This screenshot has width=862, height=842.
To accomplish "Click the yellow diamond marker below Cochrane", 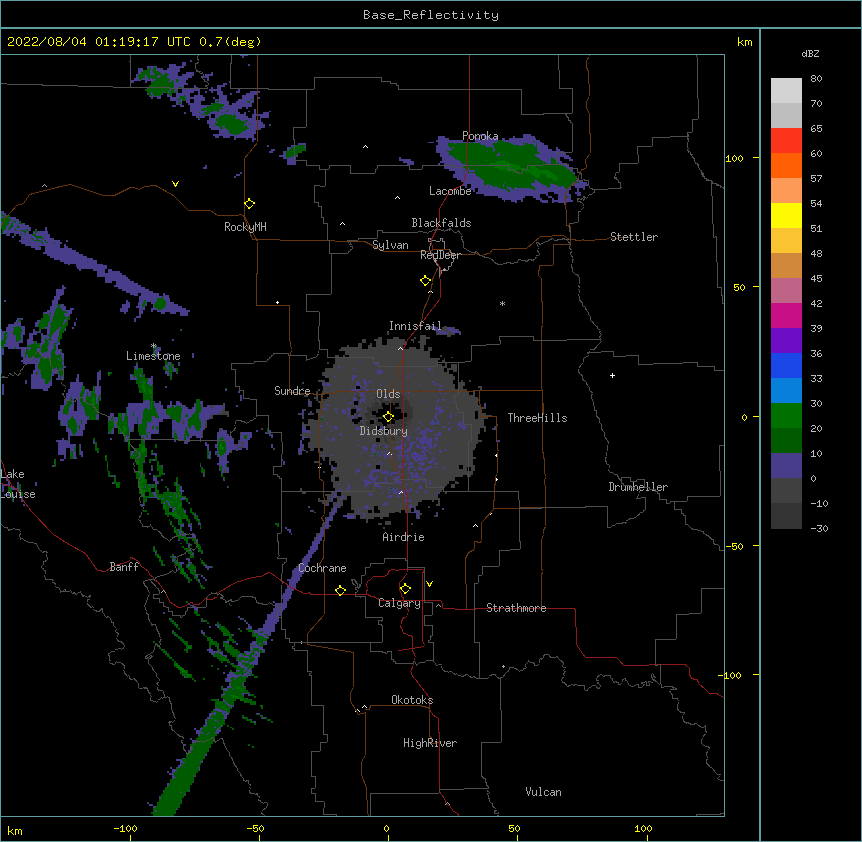I will click(340, 590).
